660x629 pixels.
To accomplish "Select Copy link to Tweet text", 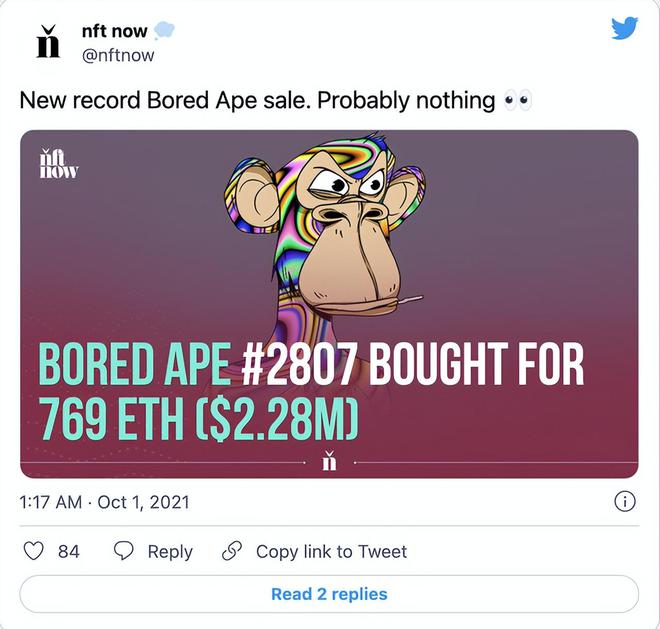I will coord(332,551).
